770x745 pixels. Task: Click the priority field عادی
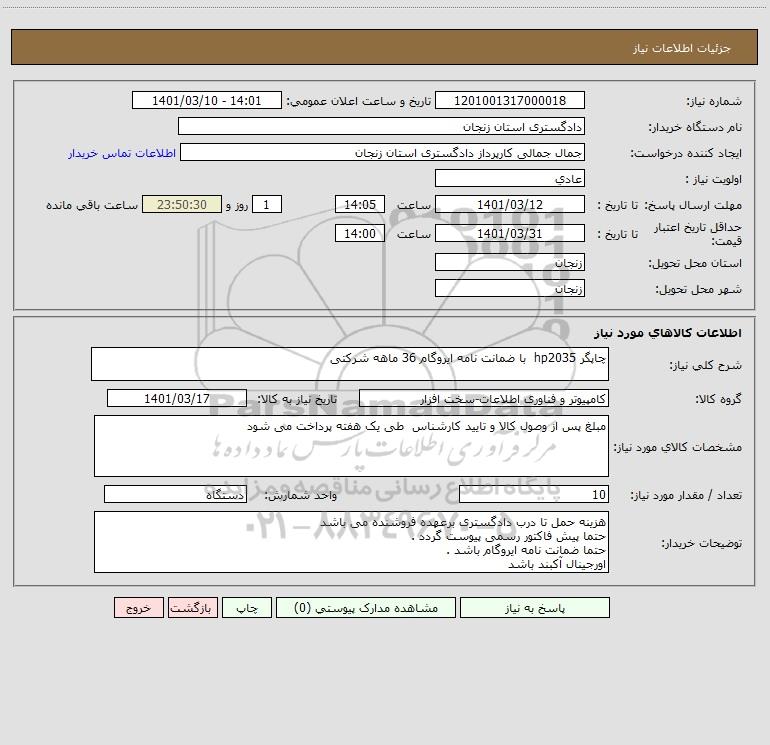pos(510,178)
